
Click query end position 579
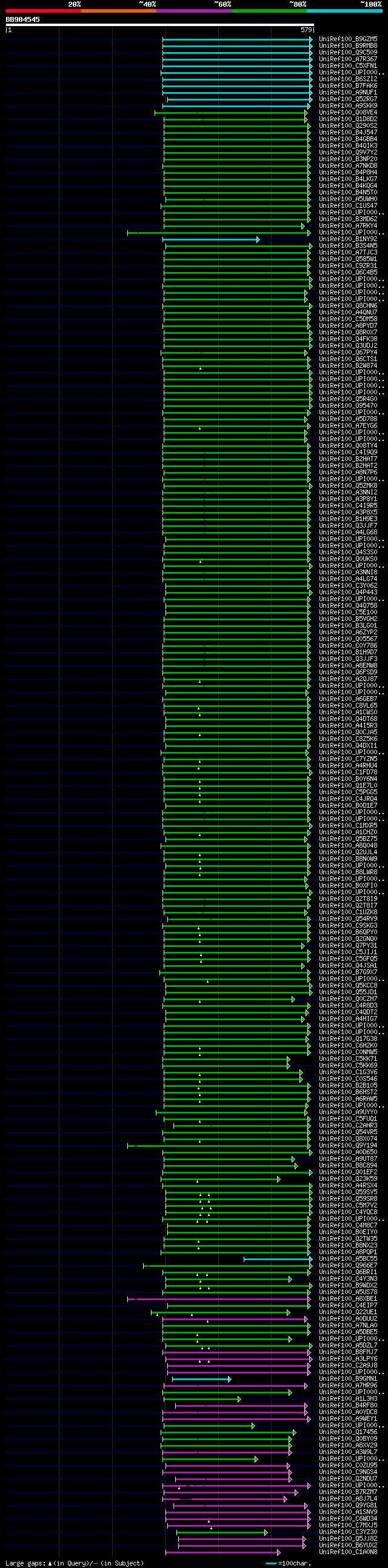click(306, 30)
